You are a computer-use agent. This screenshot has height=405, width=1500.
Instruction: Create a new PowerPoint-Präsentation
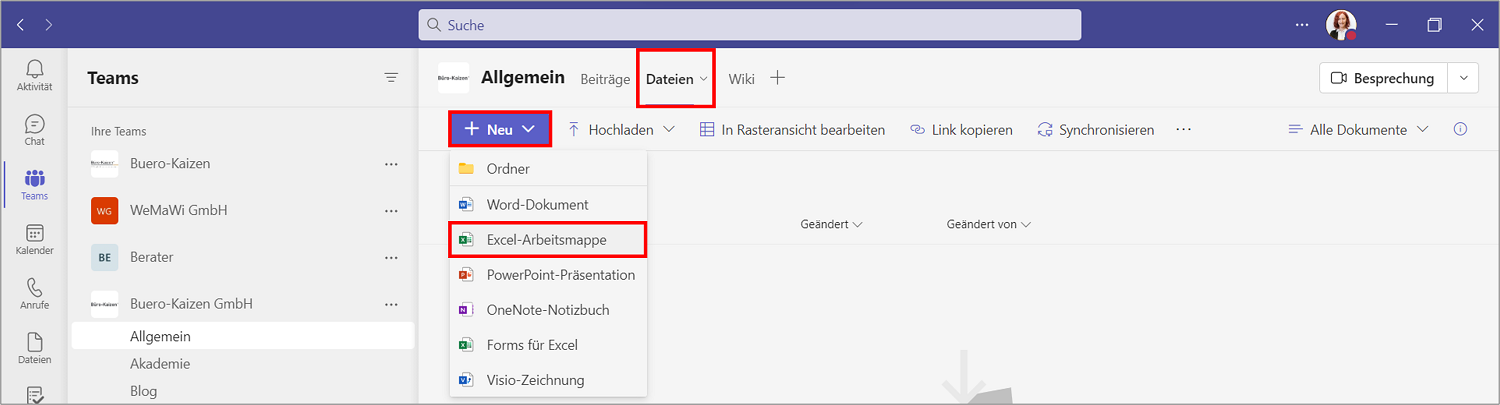(x=548, y=274)
